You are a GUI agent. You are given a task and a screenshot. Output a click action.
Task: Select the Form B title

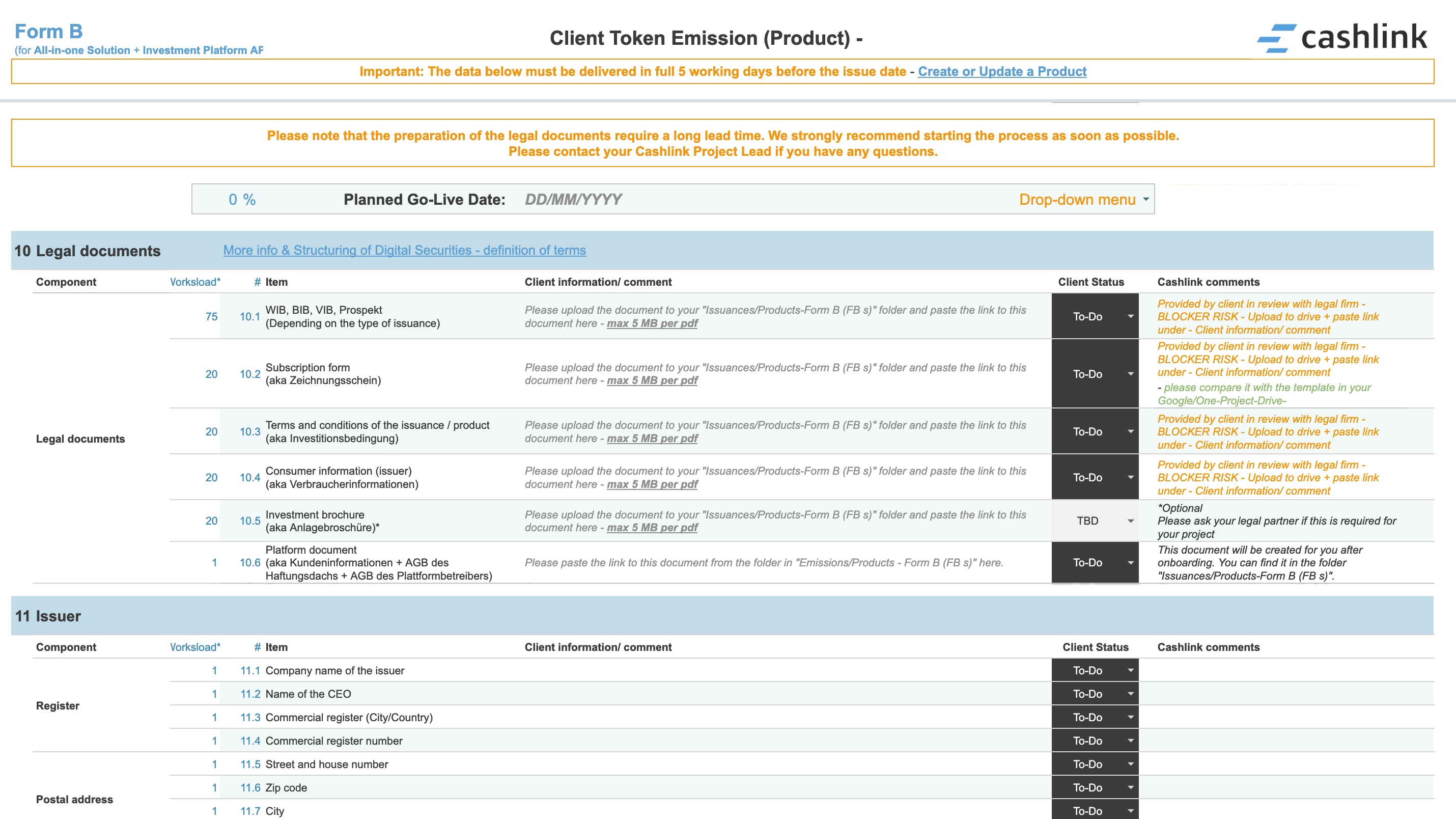48,31
